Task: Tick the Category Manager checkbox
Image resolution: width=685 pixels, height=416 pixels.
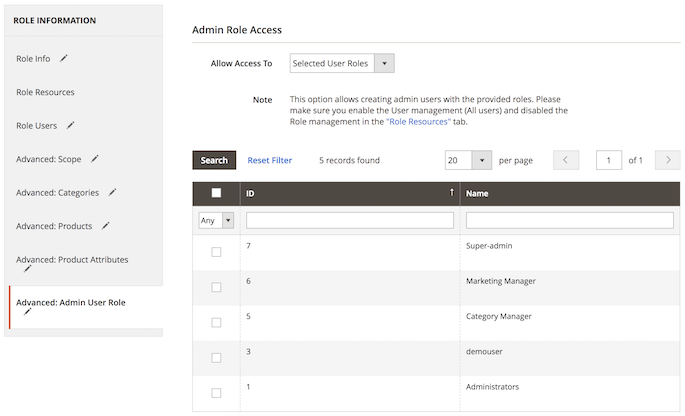Action: coord(216,322)
